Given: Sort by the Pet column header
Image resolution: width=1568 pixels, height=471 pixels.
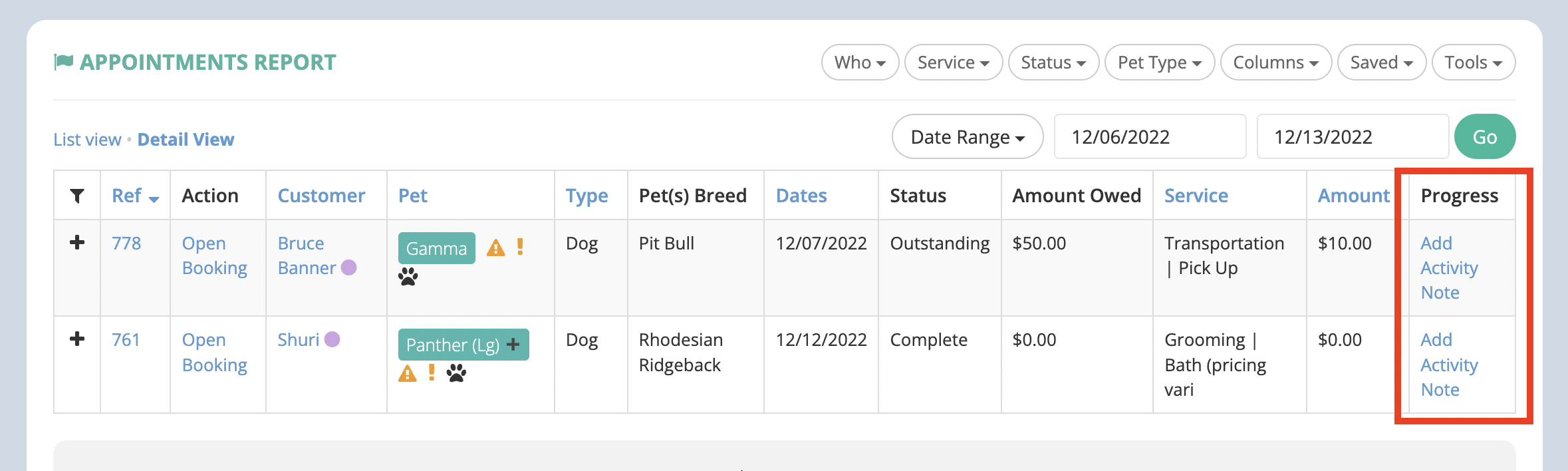Looking at the screenshot, I should point(412,196).
